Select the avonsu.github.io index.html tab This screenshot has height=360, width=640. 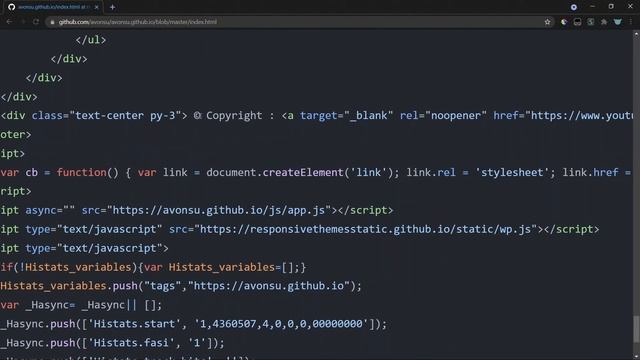pos(54,7)
